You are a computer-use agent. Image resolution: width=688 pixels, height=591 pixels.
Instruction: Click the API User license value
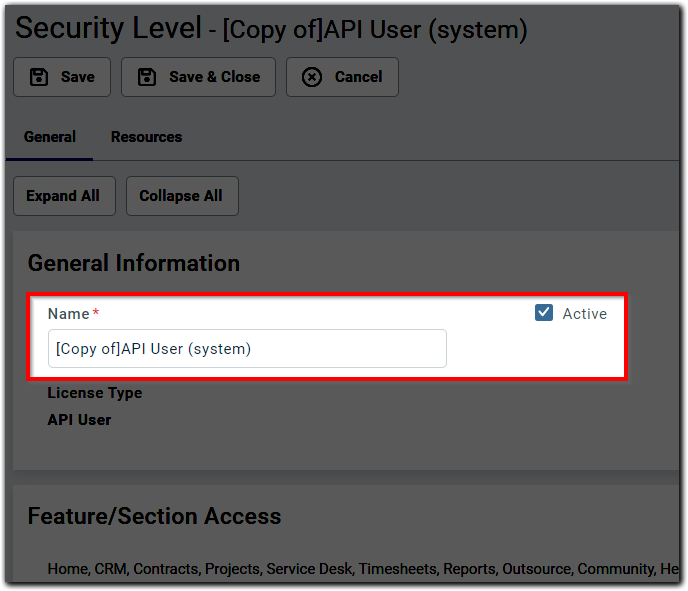[x=79, y=420]
